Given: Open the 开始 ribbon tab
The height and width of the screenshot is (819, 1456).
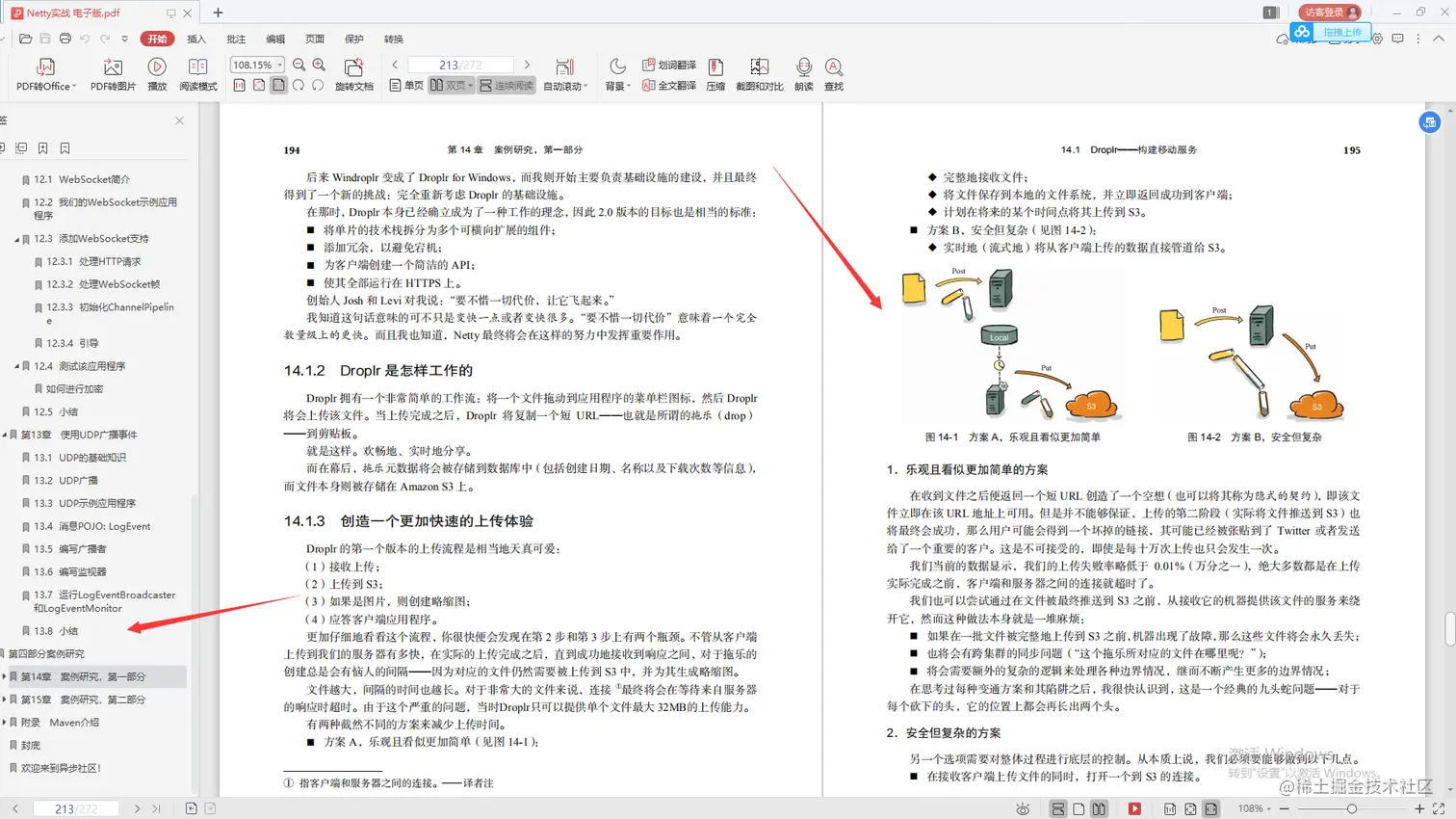Looking at the screenshot, I should point(157,39).
